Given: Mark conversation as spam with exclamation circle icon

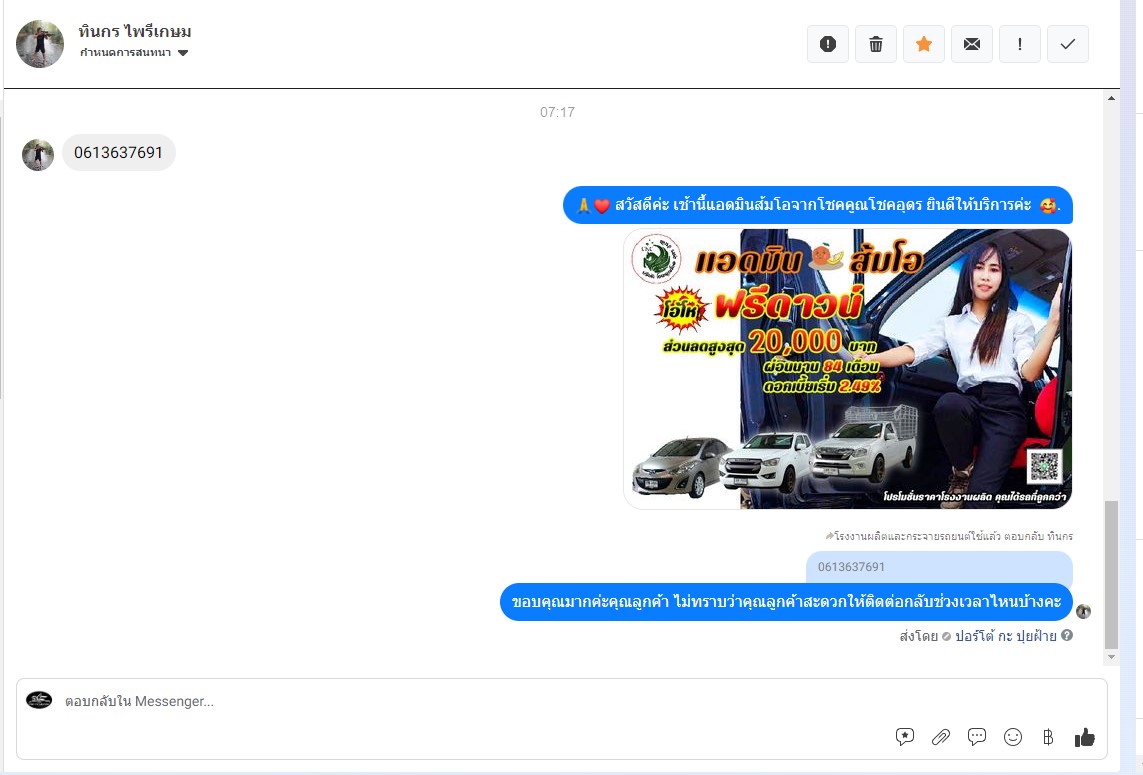Looking at the screenshot, I should (x=827, y=44).
